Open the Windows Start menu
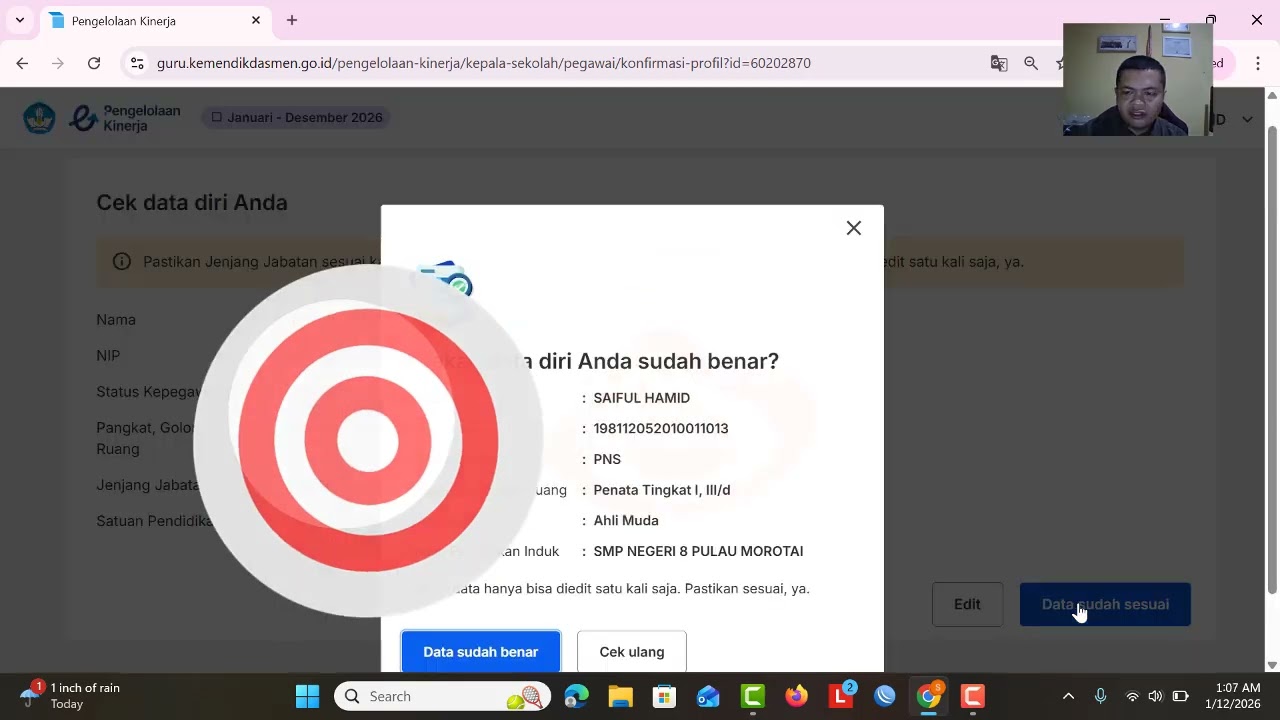This screenshot has width=1280, height=720. tap(308, 696)
